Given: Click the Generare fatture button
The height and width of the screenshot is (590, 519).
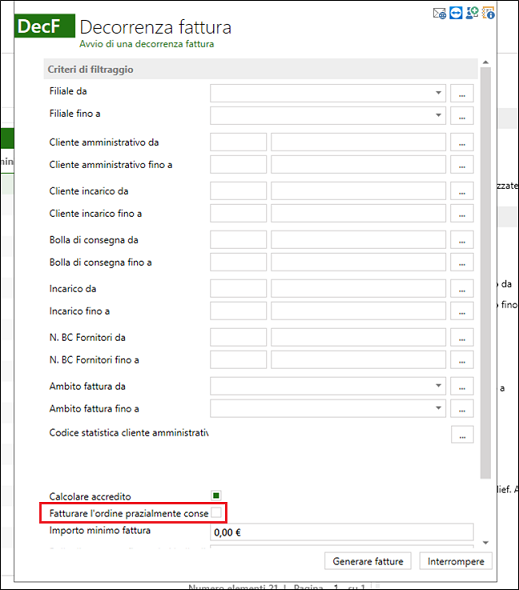Looking at the screenshot, I should (x=368, y=561).
